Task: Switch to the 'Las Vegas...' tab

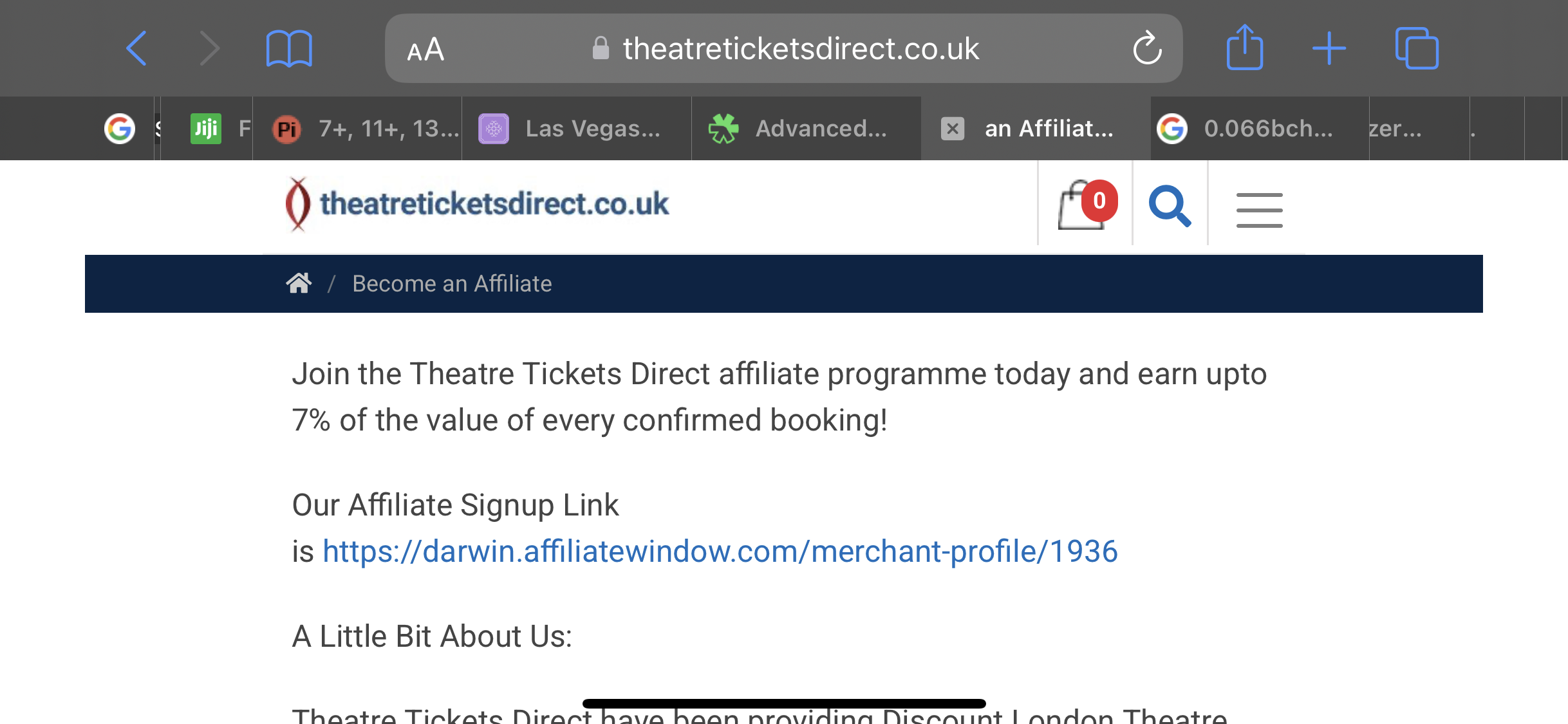Action: pos(576,129)
